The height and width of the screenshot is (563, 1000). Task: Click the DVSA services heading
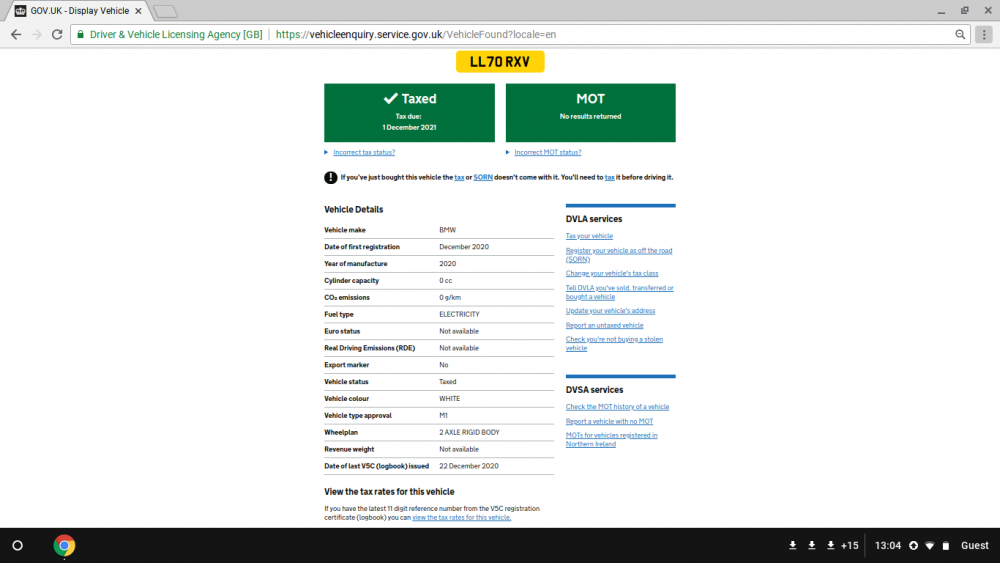594,390
